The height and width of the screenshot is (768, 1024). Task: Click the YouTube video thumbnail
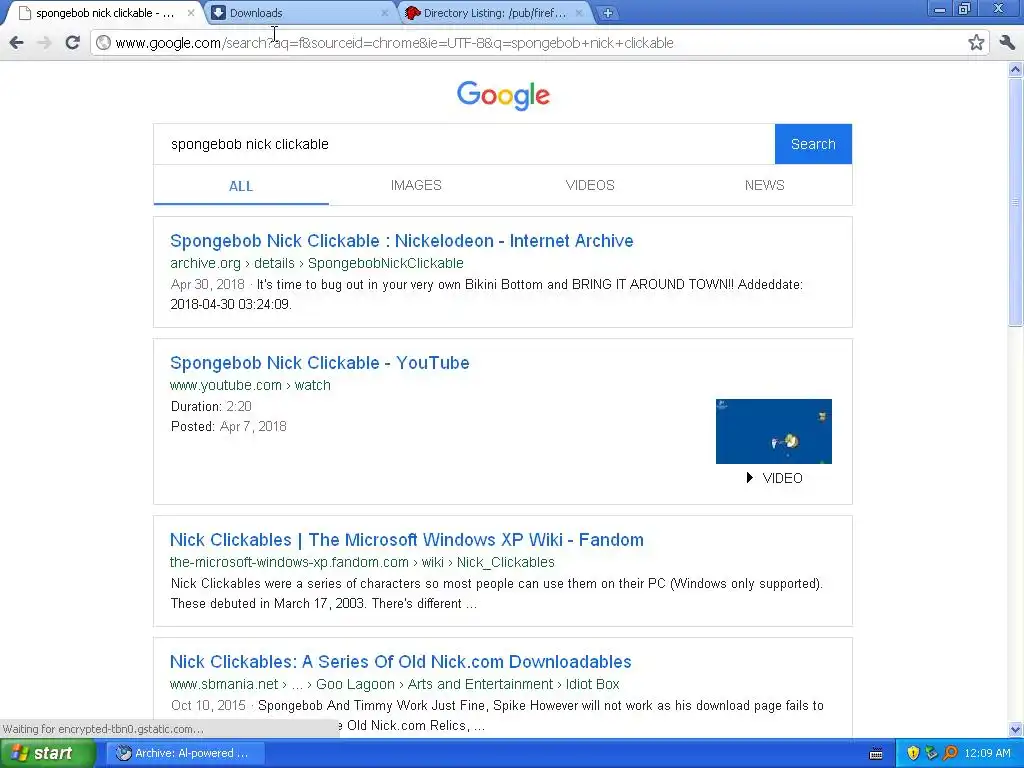click(774, 432)
